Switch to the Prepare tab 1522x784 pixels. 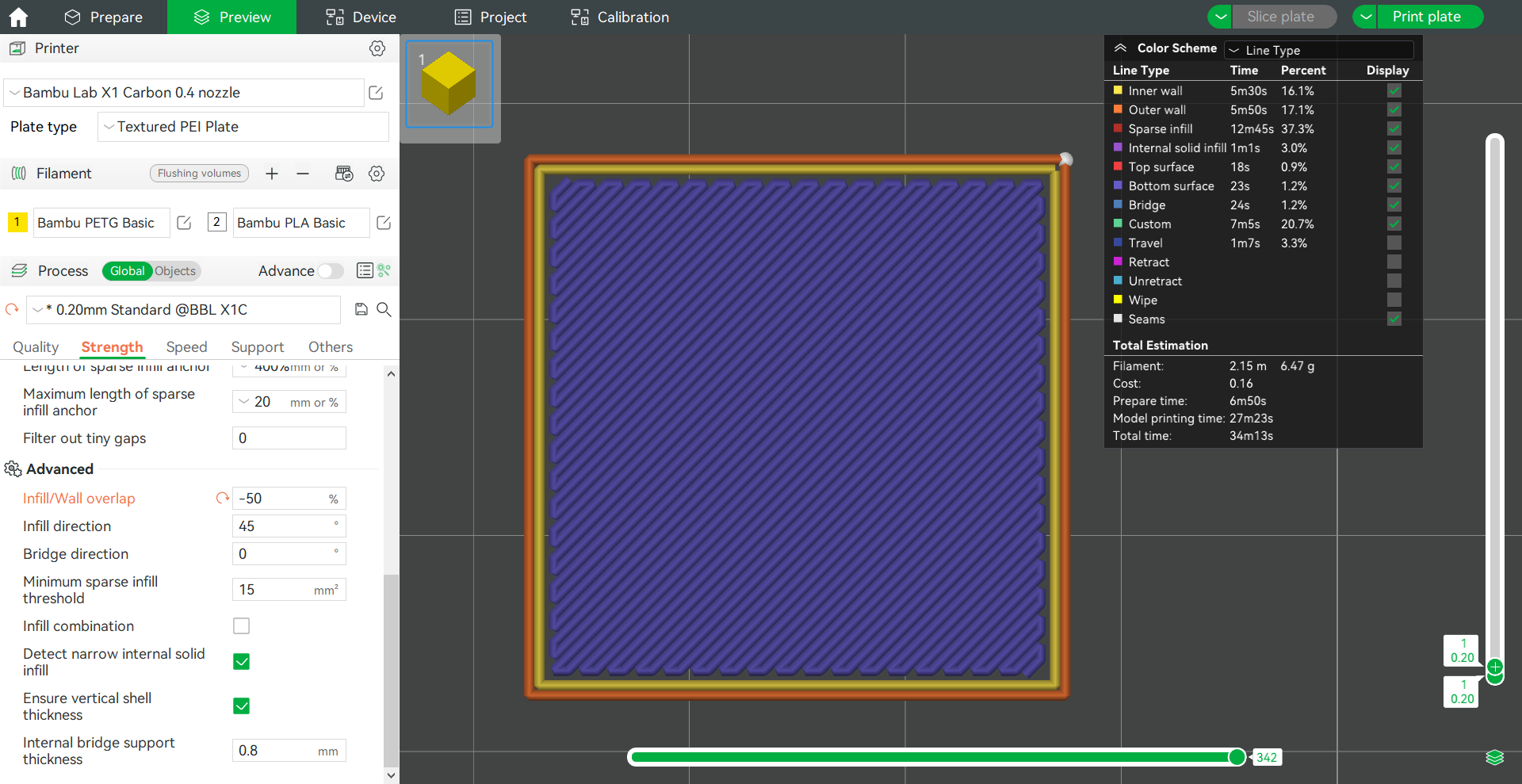tap(104, 17)
